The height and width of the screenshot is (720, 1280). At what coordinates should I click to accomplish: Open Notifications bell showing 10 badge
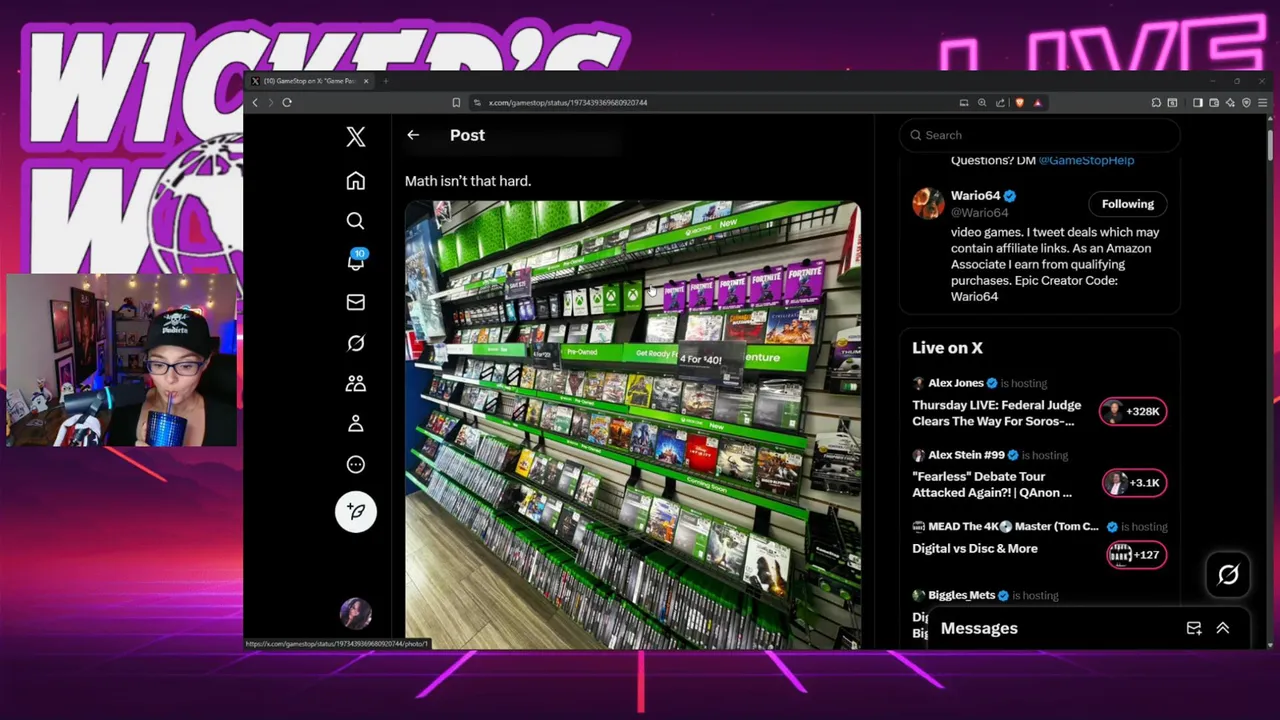coord(356,261)
